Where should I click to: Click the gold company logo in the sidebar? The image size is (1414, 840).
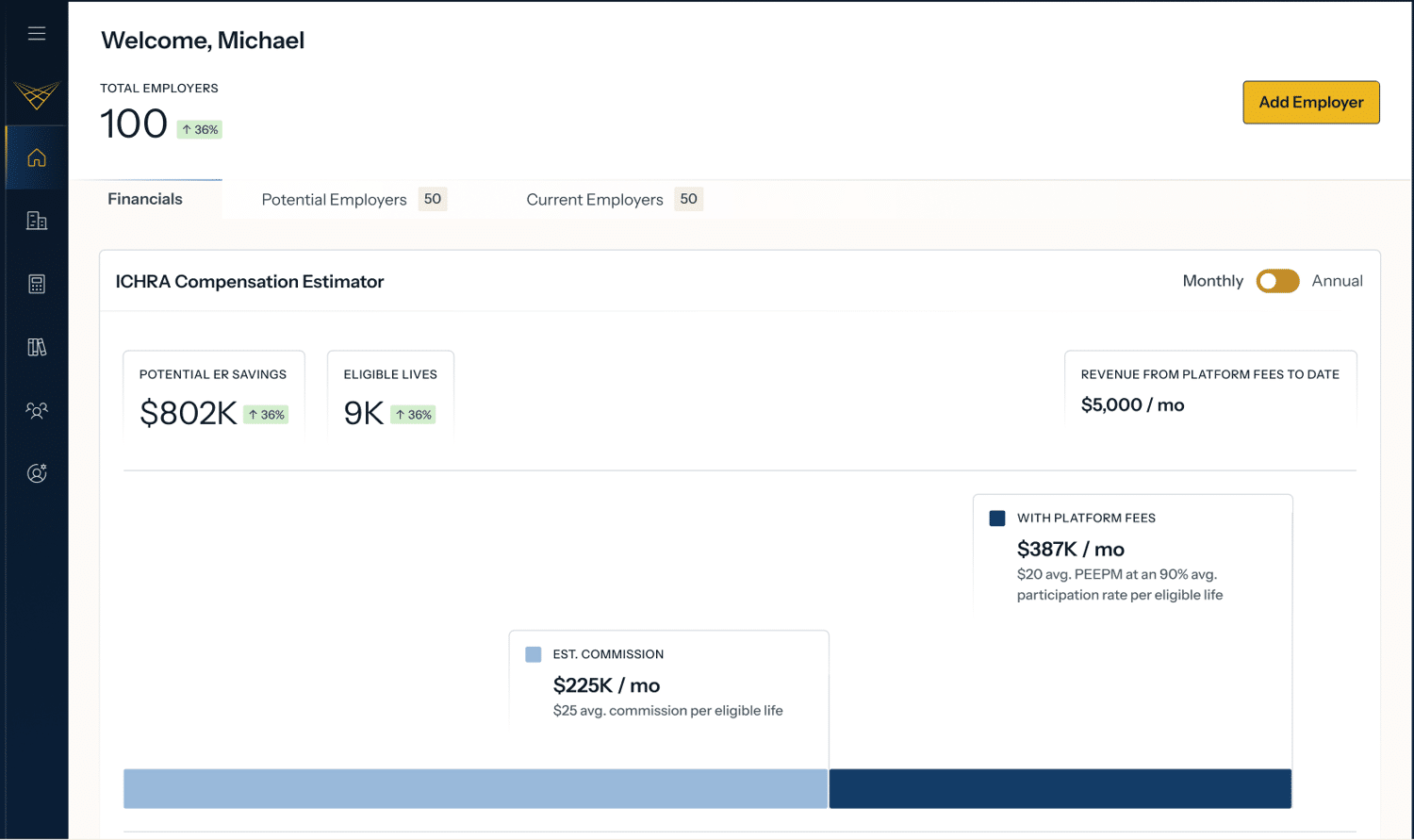tap(37, 94)
